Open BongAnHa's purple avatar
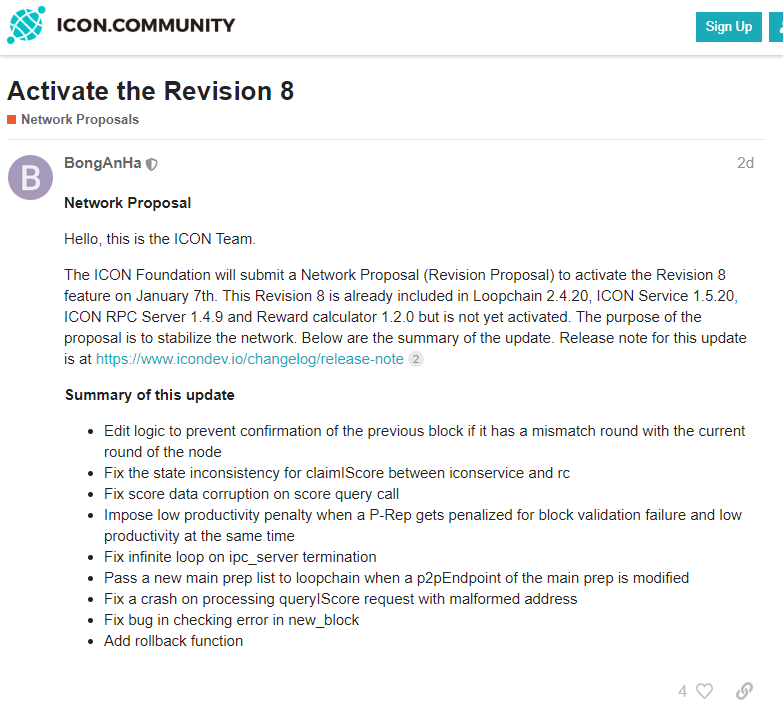Image resolution: width=783 pixels, height=722 pixels. coord(30,177)
